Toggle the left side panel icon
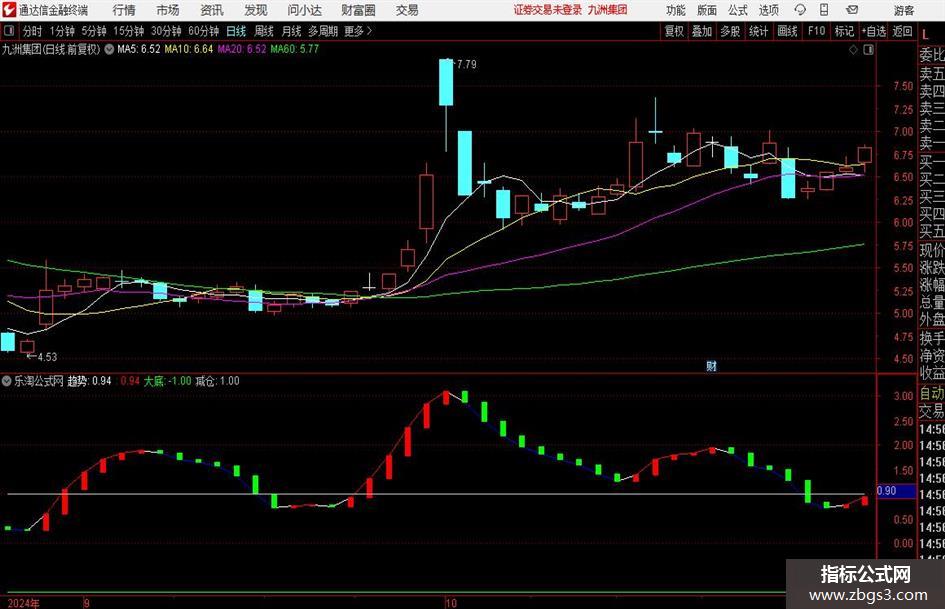Screen dimensions: 945x609 [9, 31]
